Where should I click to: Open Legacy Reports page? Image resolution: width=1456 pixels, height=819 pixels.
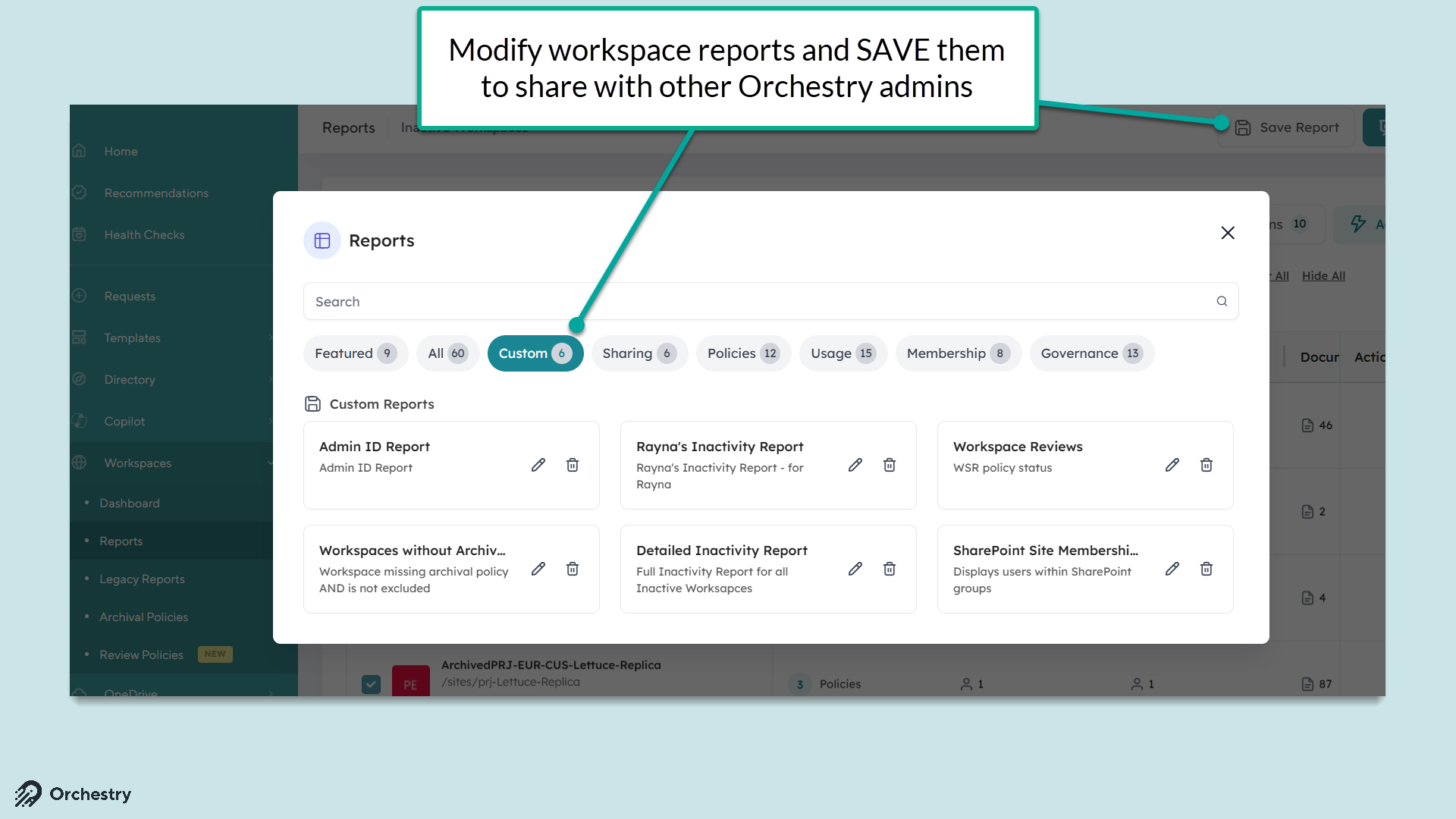pyautogui.click(x=142, y=579)
